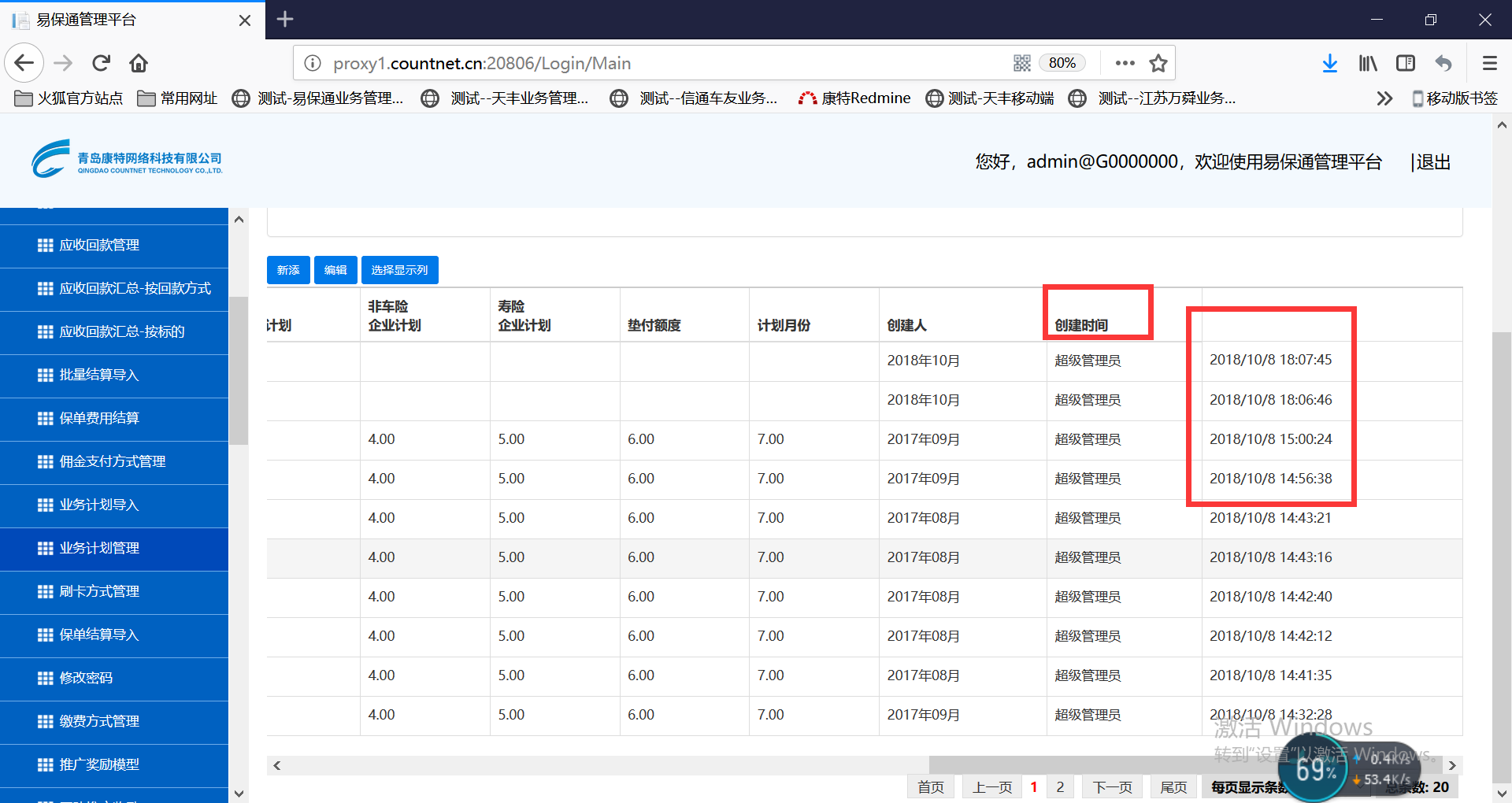Toggle the sidebar view icon
Image resolution: width=1512 pixels, height=803 pixels.
[1406, 63]
